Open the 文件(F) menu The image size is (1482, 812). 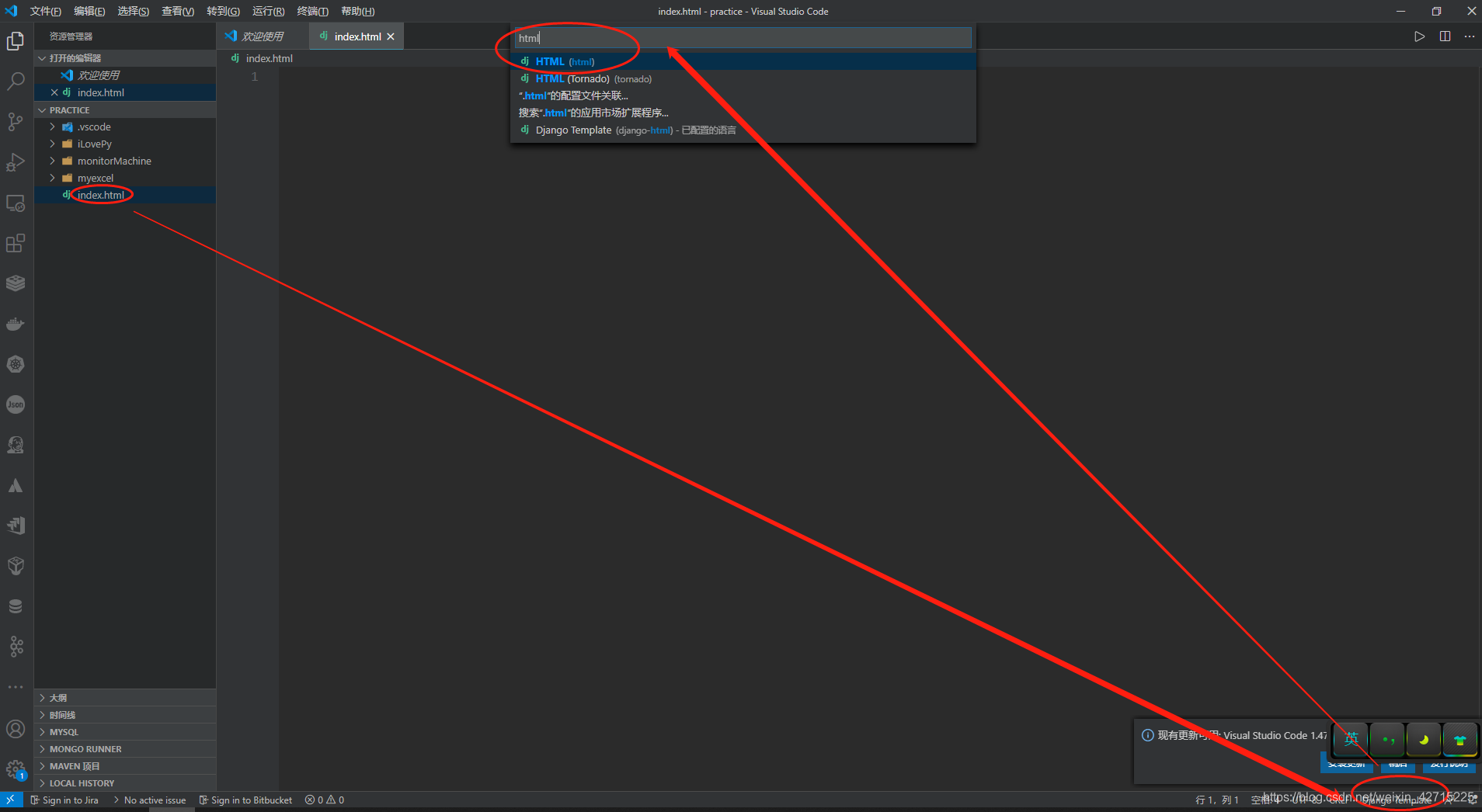(45, 11)
